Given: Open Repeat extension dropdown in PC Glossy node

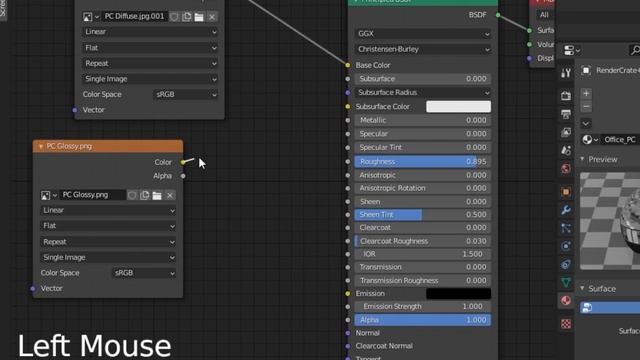Looking at the screenshot, I should tap(108, 242).
